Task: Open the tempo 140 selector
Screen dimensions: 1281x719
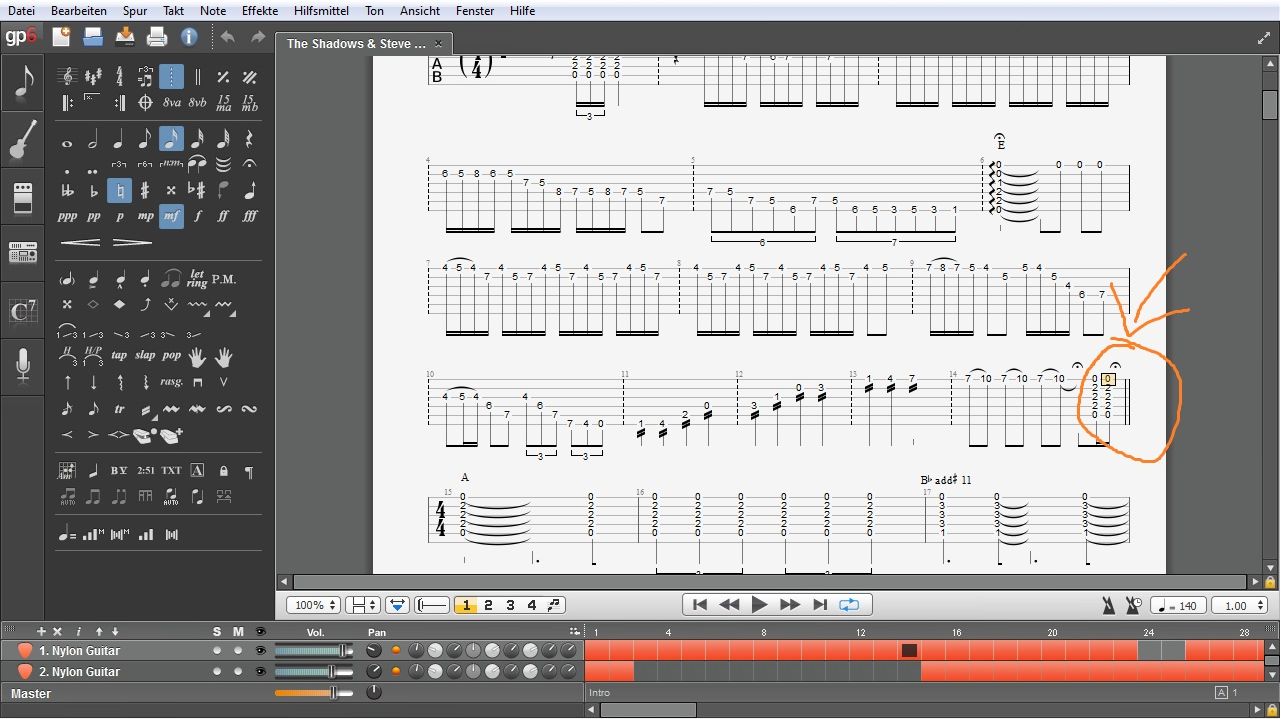Action: (x=1178, y=605)
